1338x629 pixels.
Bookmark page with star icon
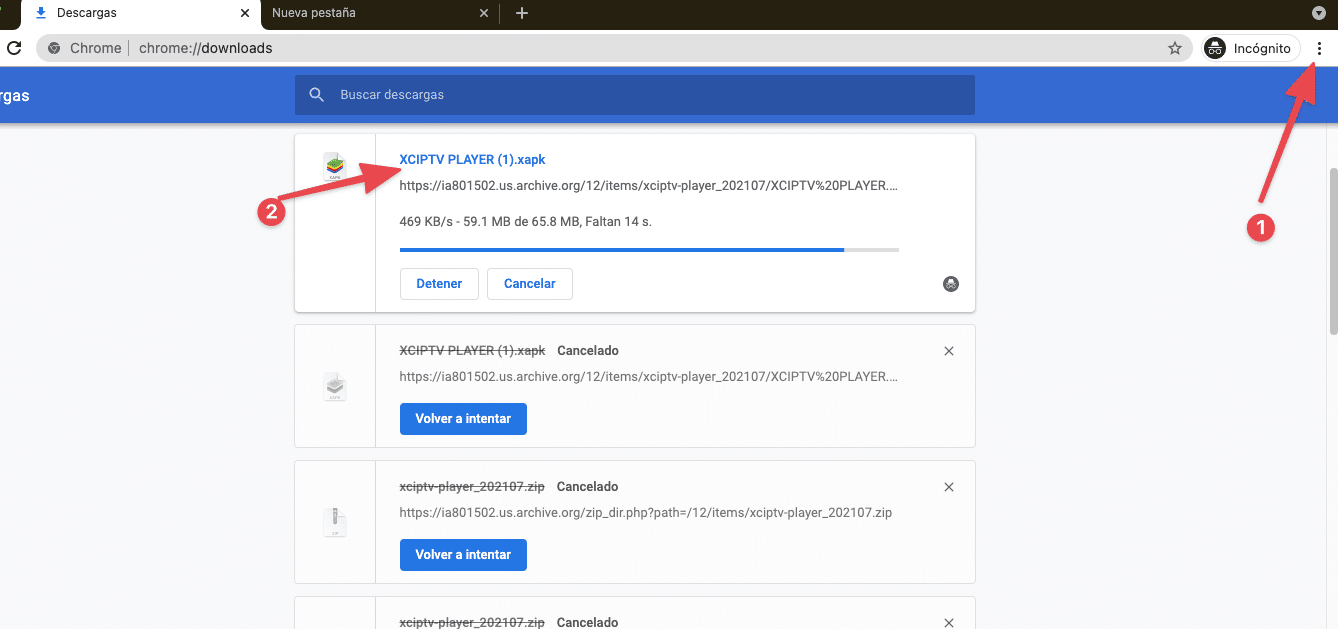[1175, 48]
